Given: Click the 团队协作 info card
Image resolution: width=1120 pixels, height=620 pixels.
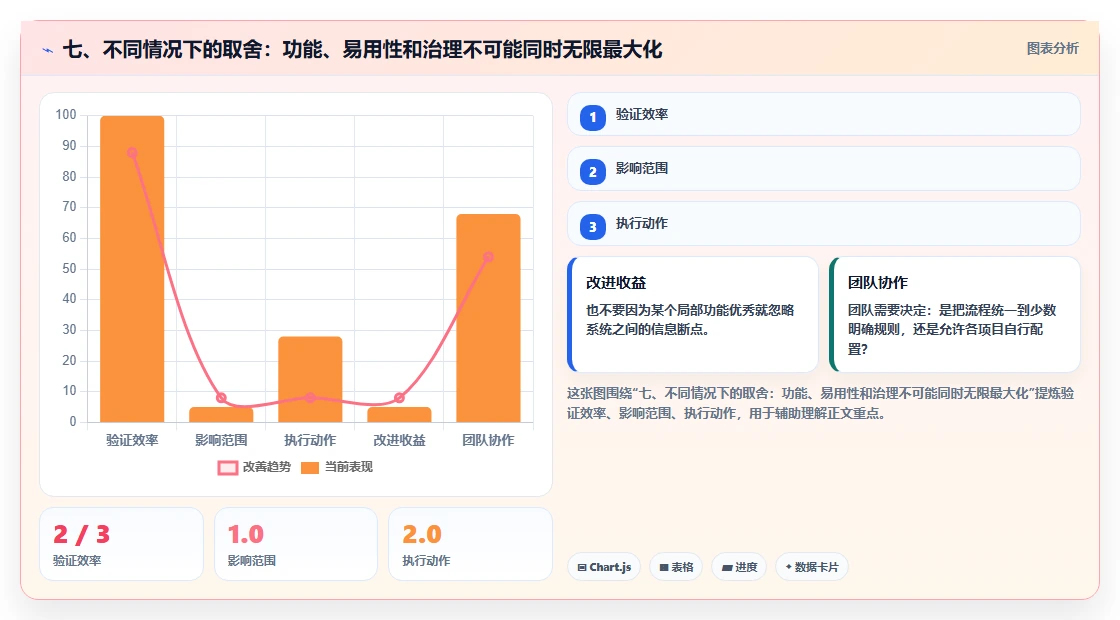Looking at the screenshot, I should pyautogui.click(x=954, y=314).
